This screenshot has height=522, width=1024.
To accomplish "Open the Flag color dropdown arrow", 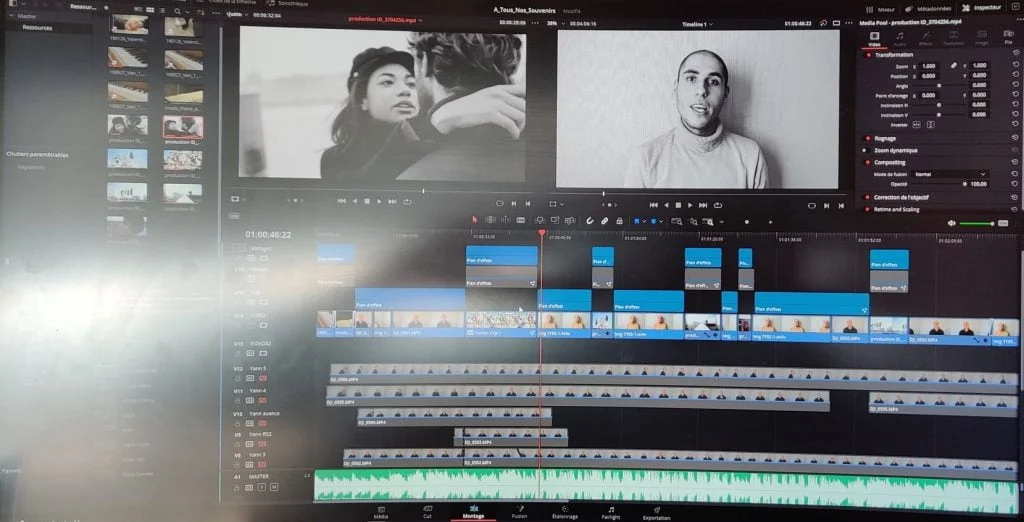I will tap(644, 221).
